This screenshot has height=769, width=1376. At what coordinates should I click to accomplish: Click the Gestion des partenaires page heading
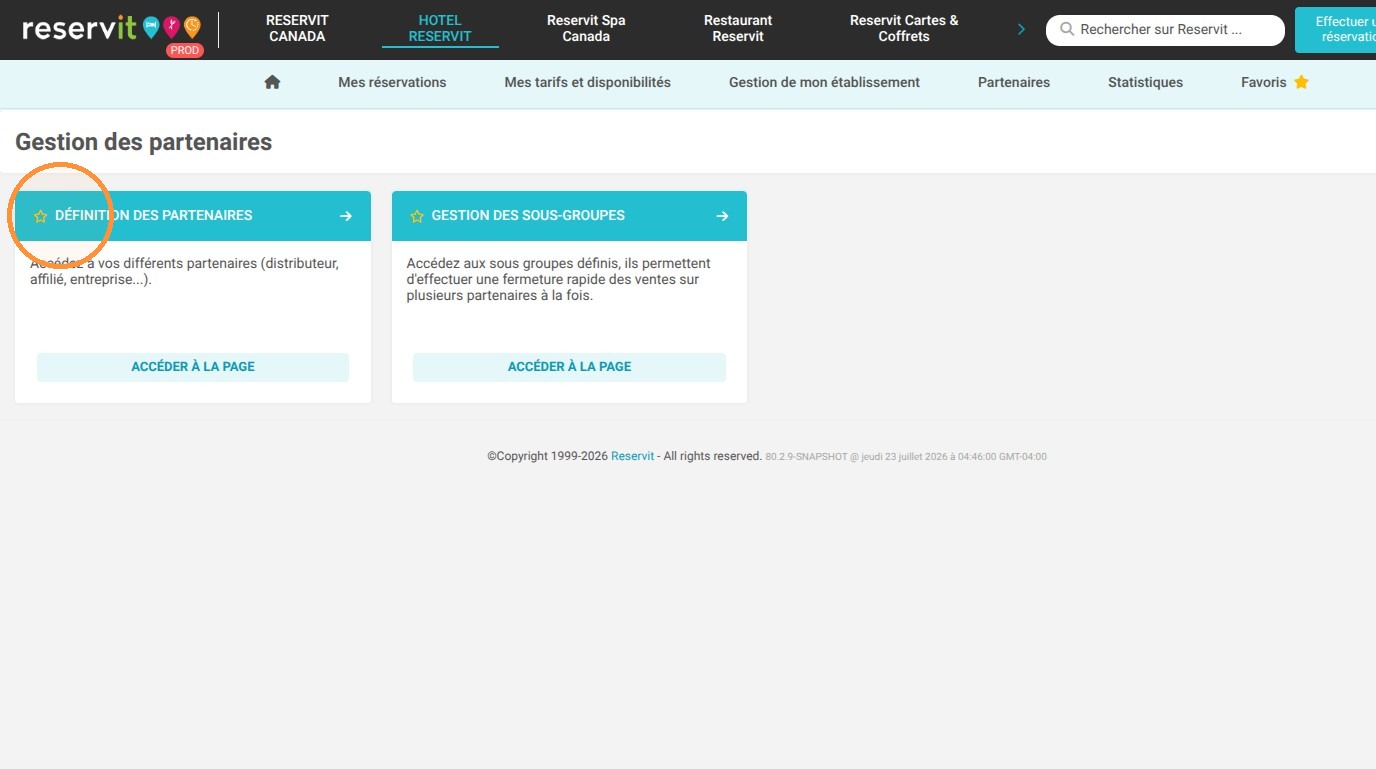pos(144,142)
